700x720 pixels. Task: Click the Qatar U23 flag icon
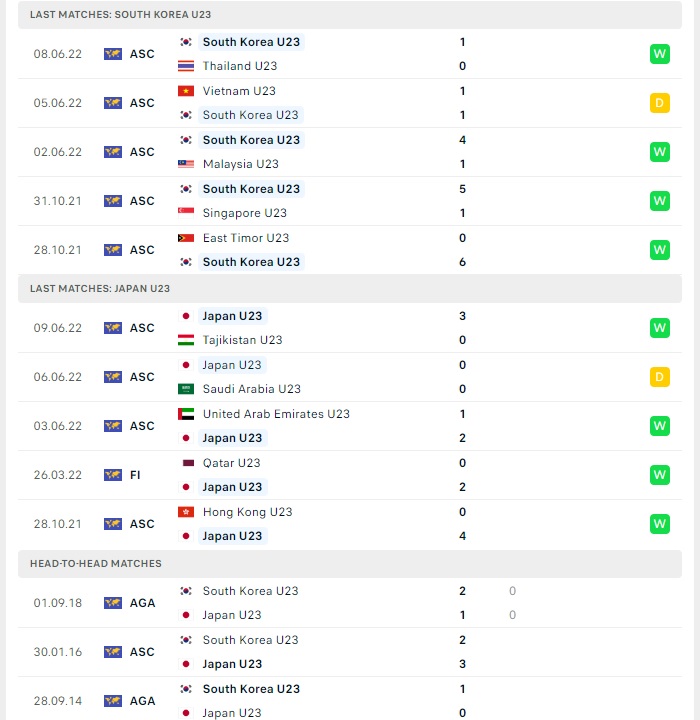tap(188, 463)
